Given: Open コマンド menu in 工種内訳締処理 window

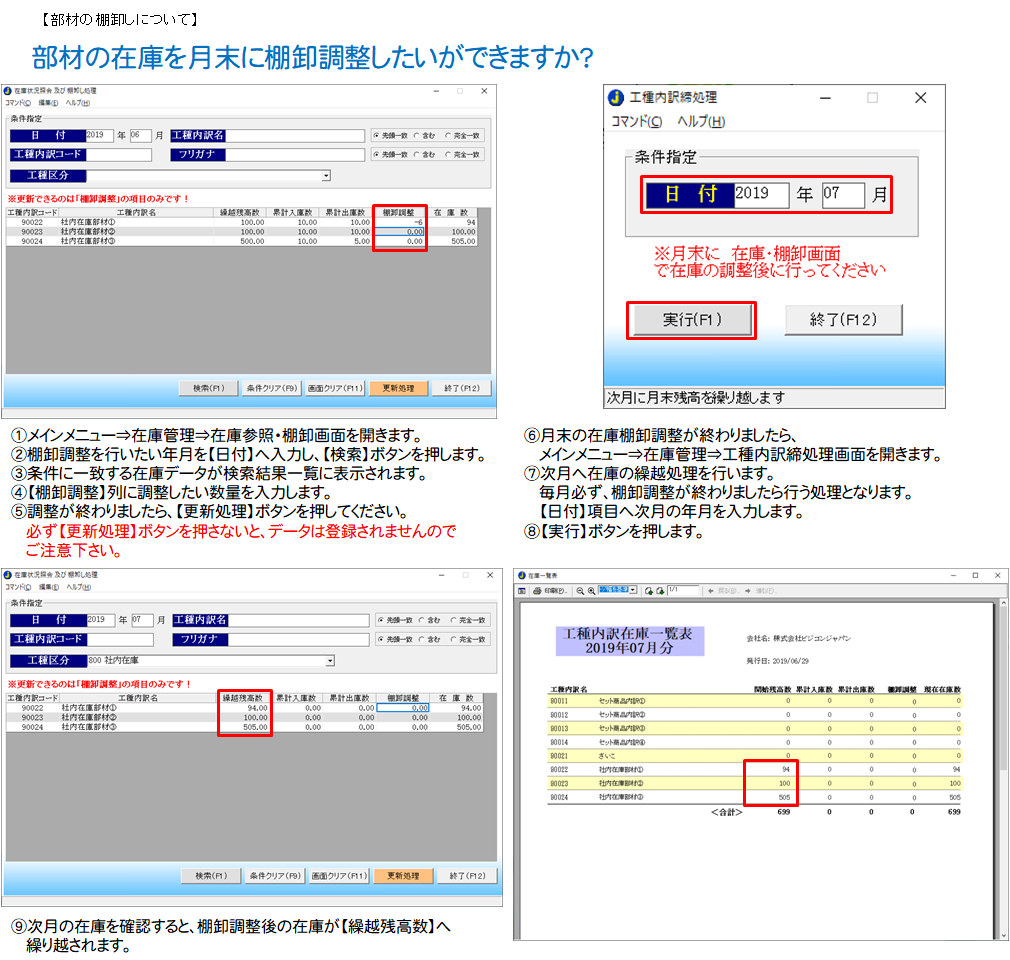Looking at the screenshot, I should [636, 122].
